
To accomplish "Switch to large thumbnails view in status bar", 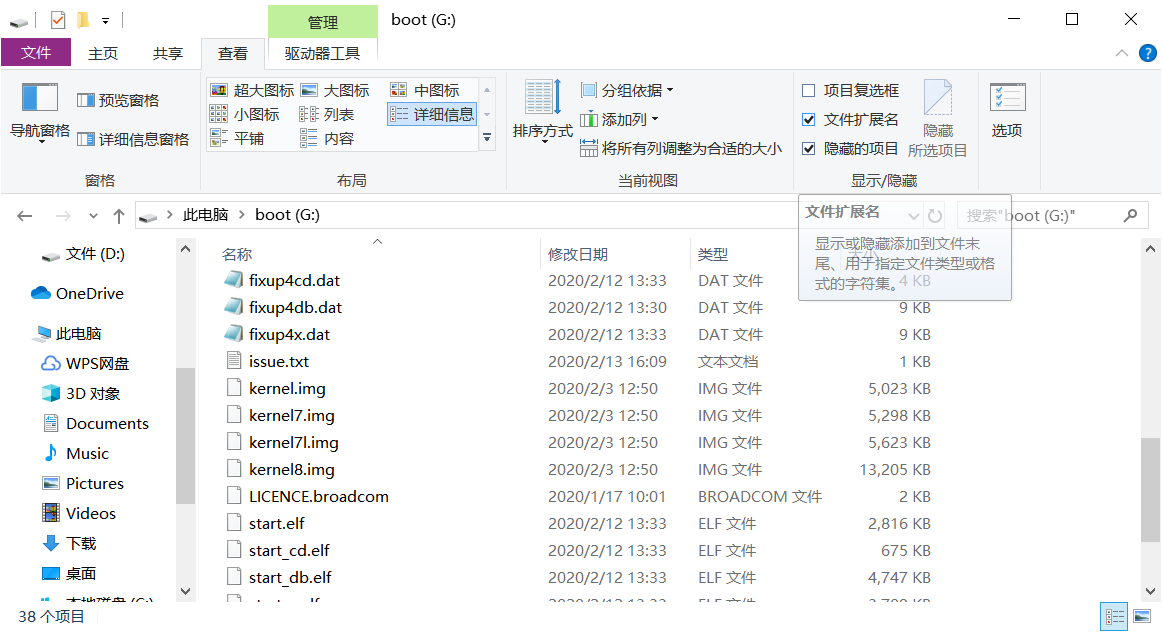I will (x=1142, y=616).
